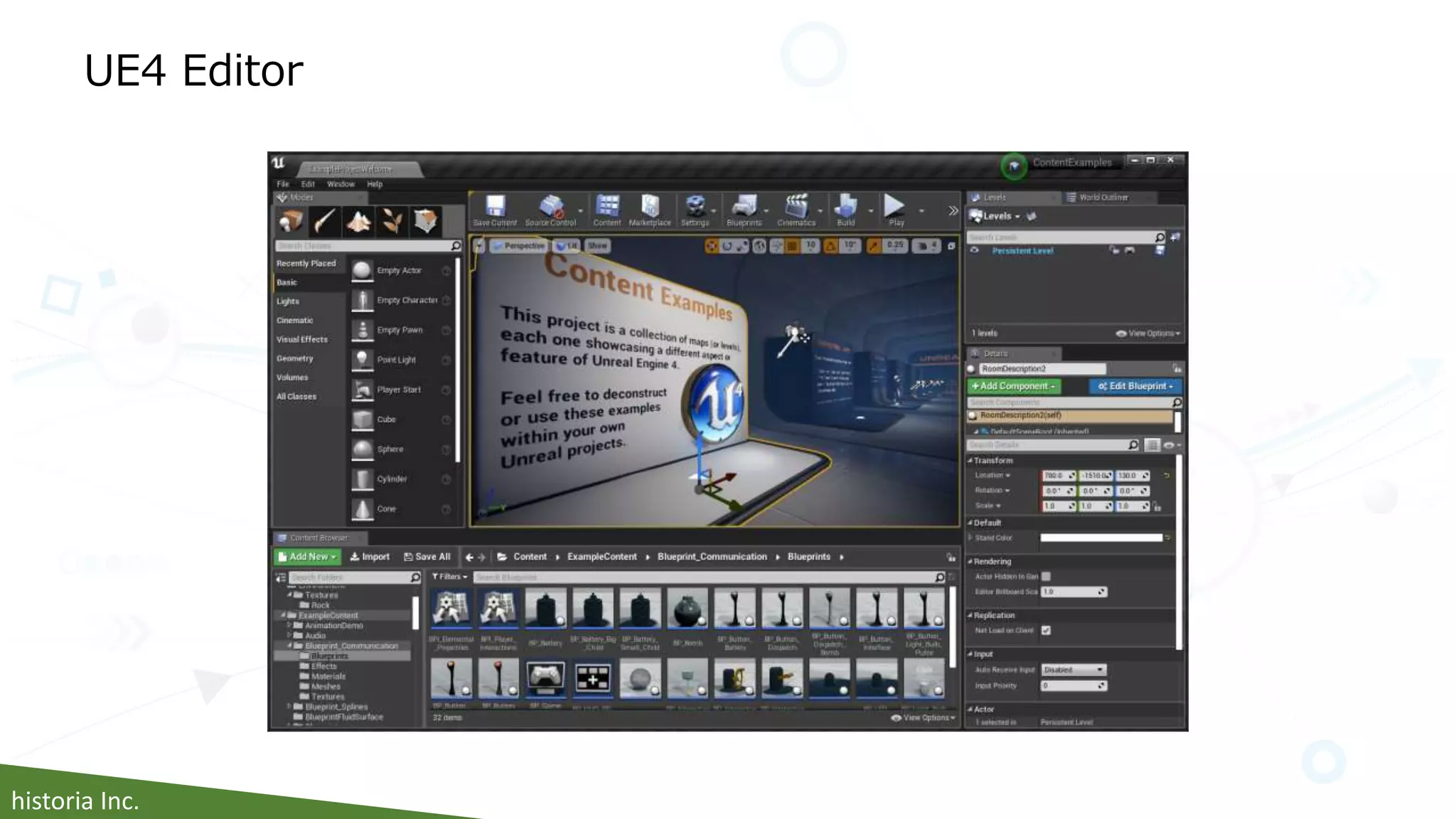Open the viewport Show options
This screenshot has height=819, width=1456.
[x=597, y=246]
